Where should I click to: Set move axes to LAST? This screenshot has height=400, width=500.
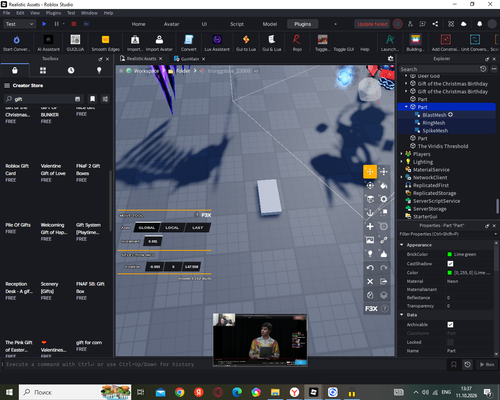pyautogui.click(x=197, y=228)
